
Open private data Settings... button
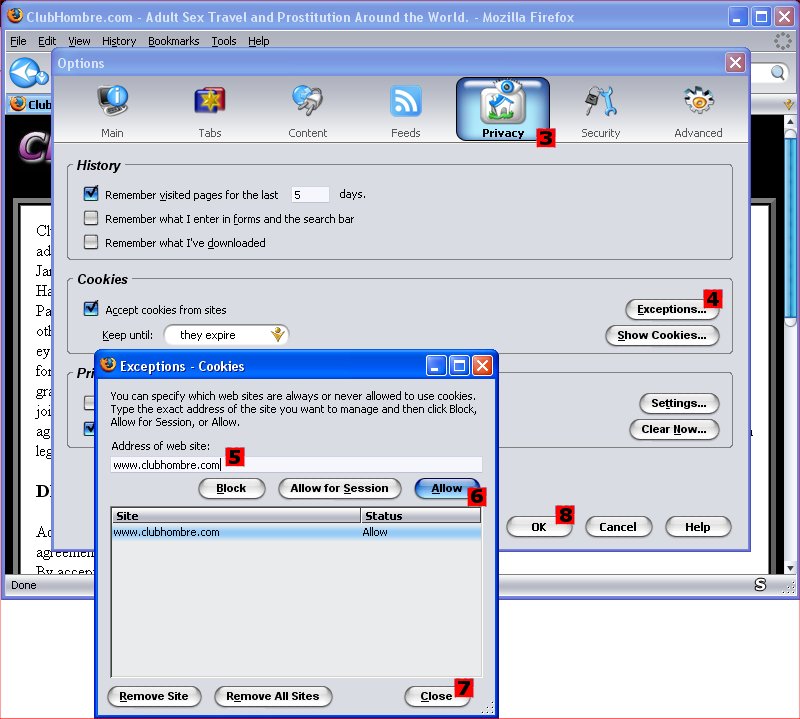tap(679, 403)
